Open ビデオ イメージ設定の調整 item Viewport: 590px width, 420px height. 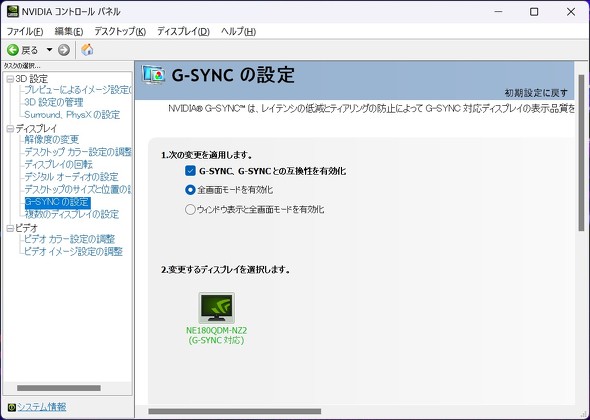pos(73,252)
